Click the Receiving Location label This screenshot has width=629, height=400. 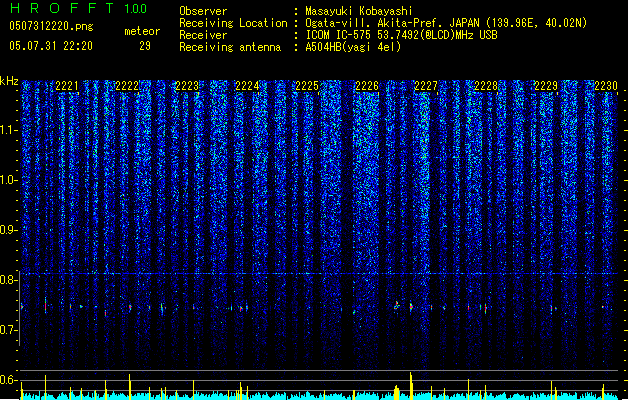[233, 23]
